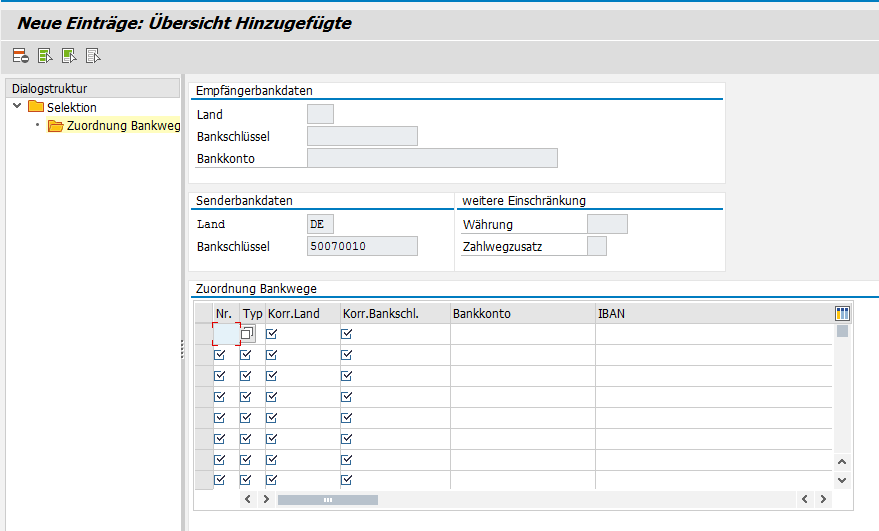Click the Zuordnung Bankwege open folder icon
This screenshot has width=879, height=531.
(x=56, y=126)
